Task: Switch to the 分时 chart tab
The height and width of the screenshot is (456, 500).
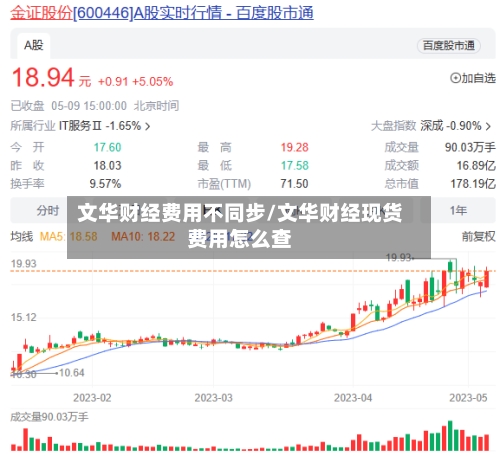Action: click(x=48, y=211)
